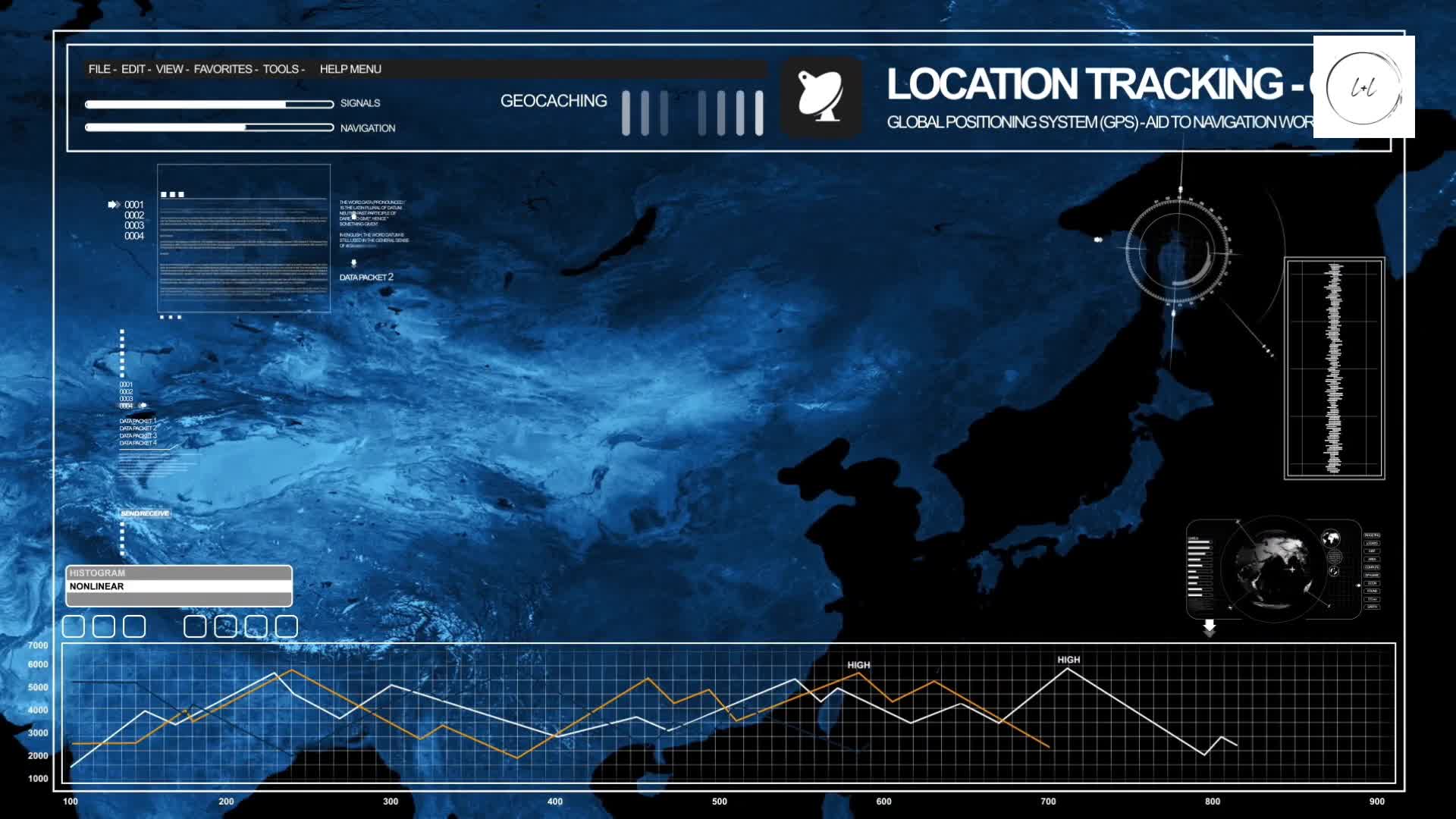Open the HISTOGRAM header row
Viewport: 1456px width, 819px height.
click(179, 573)
